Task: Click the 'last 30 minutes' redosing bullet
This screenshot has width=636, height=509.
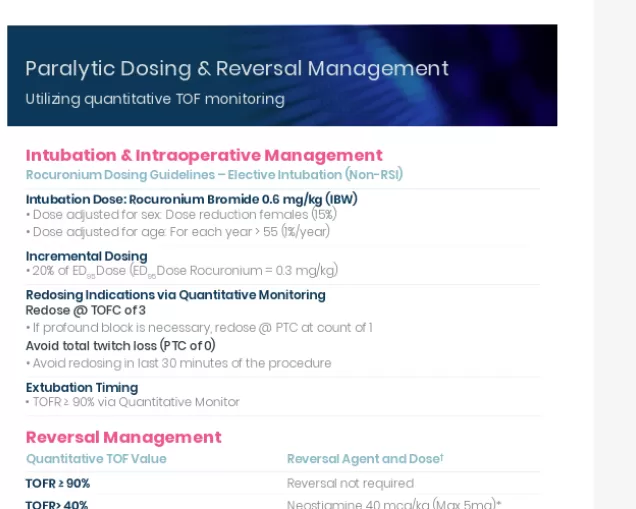Action: click(178, 363)
